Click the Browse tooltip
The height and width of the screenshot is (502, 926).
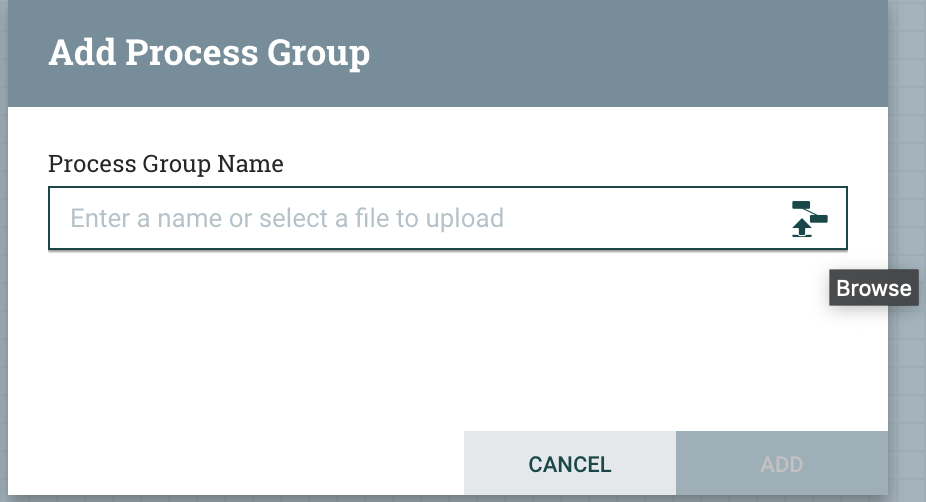(873, 289)
